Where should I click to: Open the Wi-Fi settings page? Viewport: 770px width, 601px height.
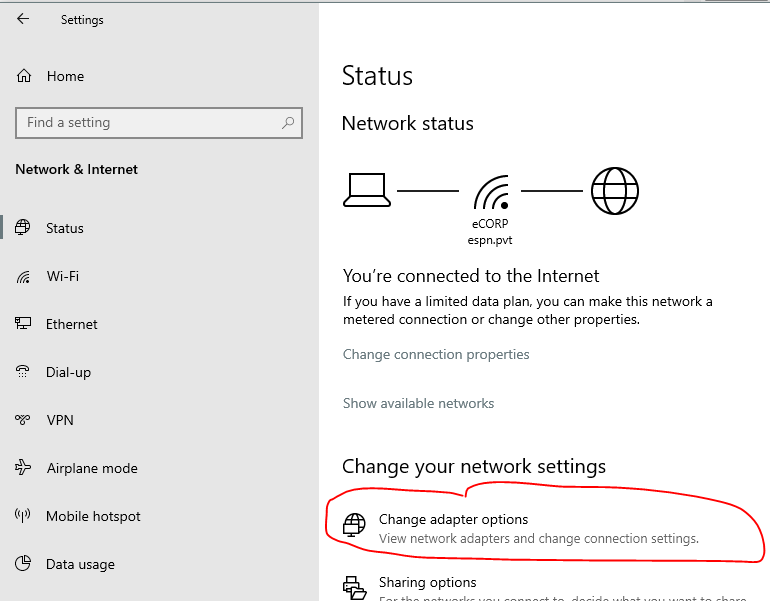coord(62,276)
